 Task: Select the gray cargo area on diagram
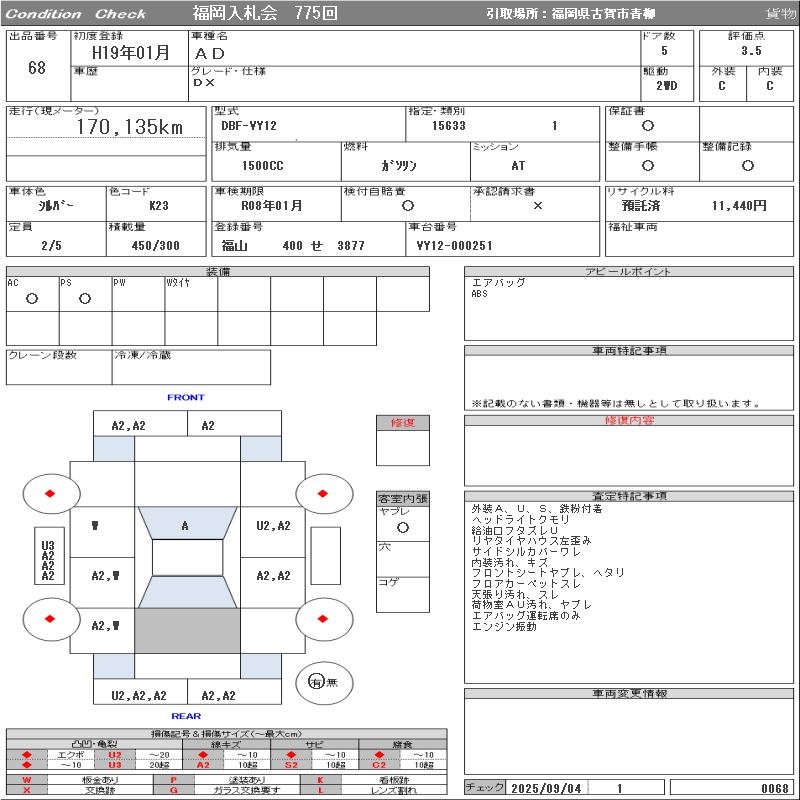187,630
